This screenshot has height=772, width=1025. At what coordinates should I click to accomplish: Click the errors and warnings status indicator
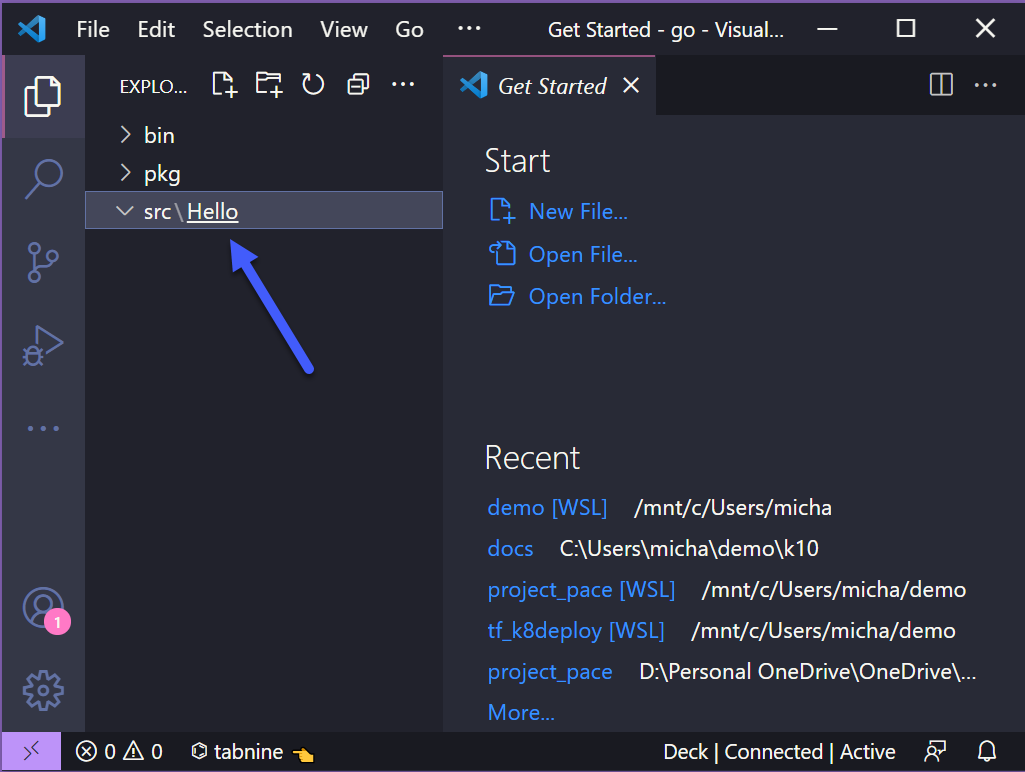119,751
